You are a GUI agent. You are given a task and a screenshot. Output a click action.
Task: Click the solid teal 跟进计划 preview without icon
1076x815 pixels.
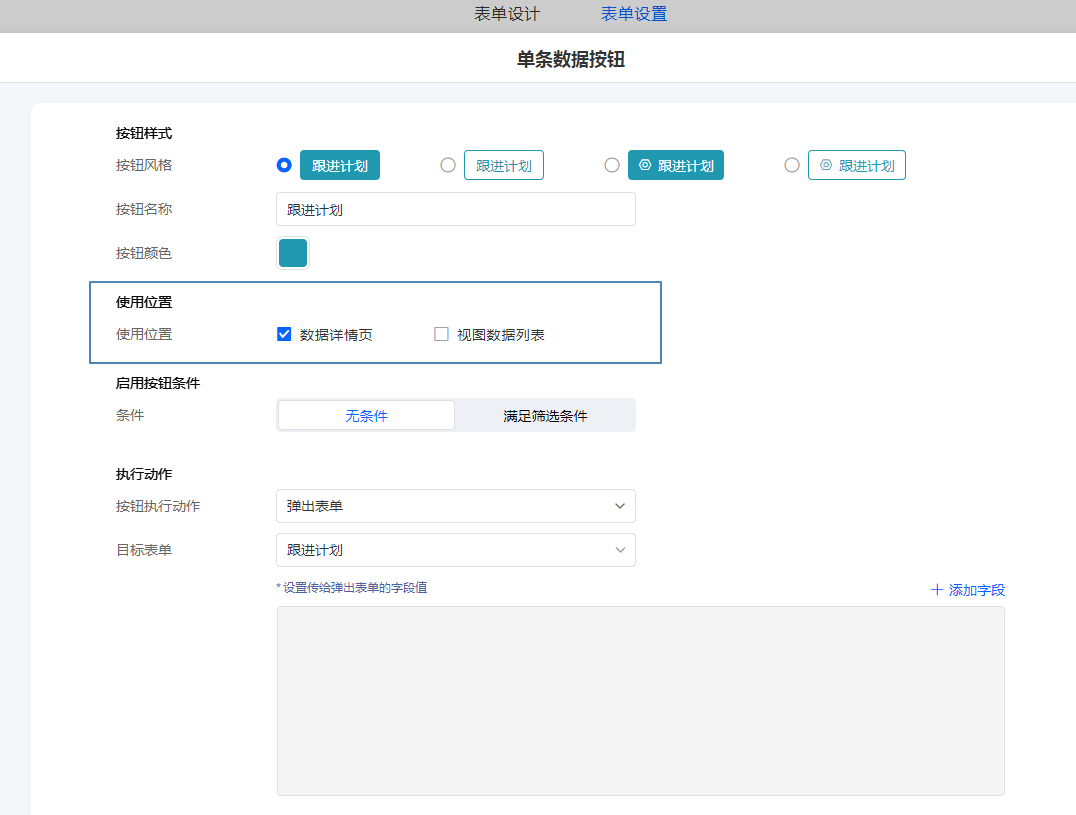coord(340,166)
